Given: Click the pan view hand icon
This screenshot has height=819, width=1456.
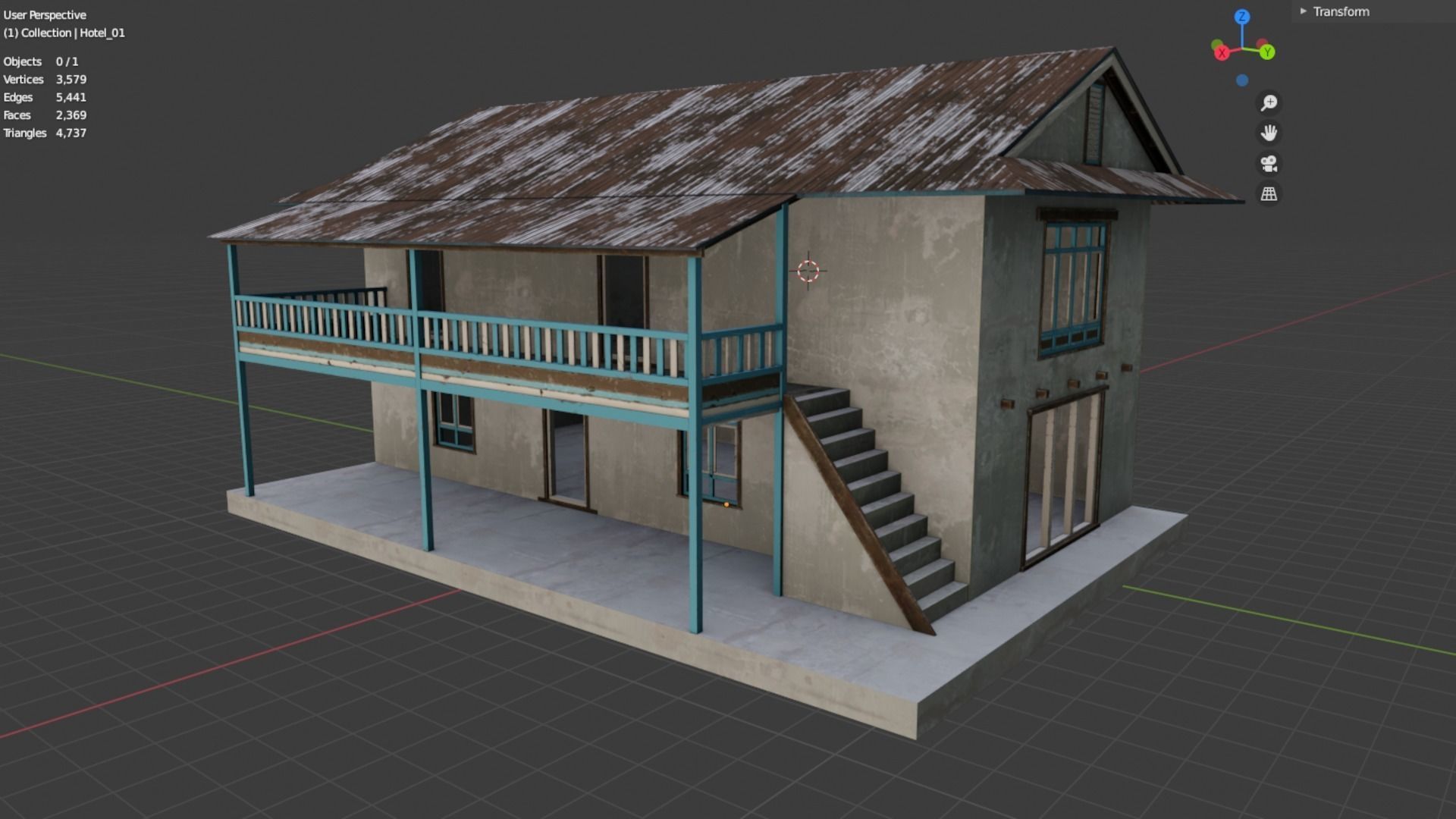Looking at the screenshot, I should [1269, 133].
